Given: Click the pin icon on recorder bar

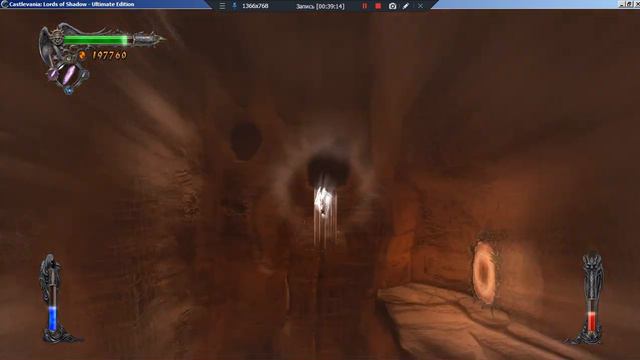Looking at the screenshot, I should (x=235, y=6).
